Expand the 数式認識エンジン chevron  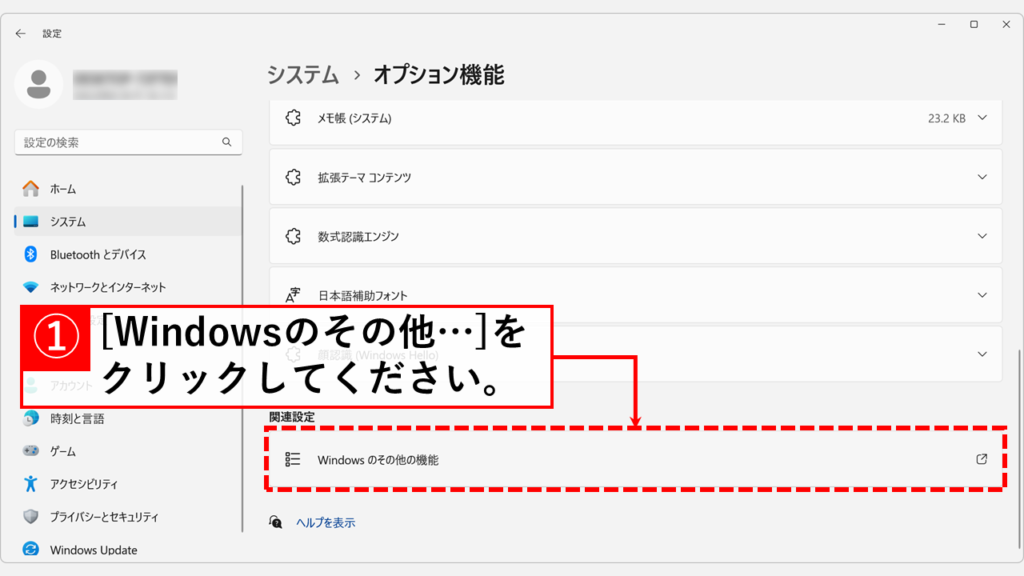(982, 236)
